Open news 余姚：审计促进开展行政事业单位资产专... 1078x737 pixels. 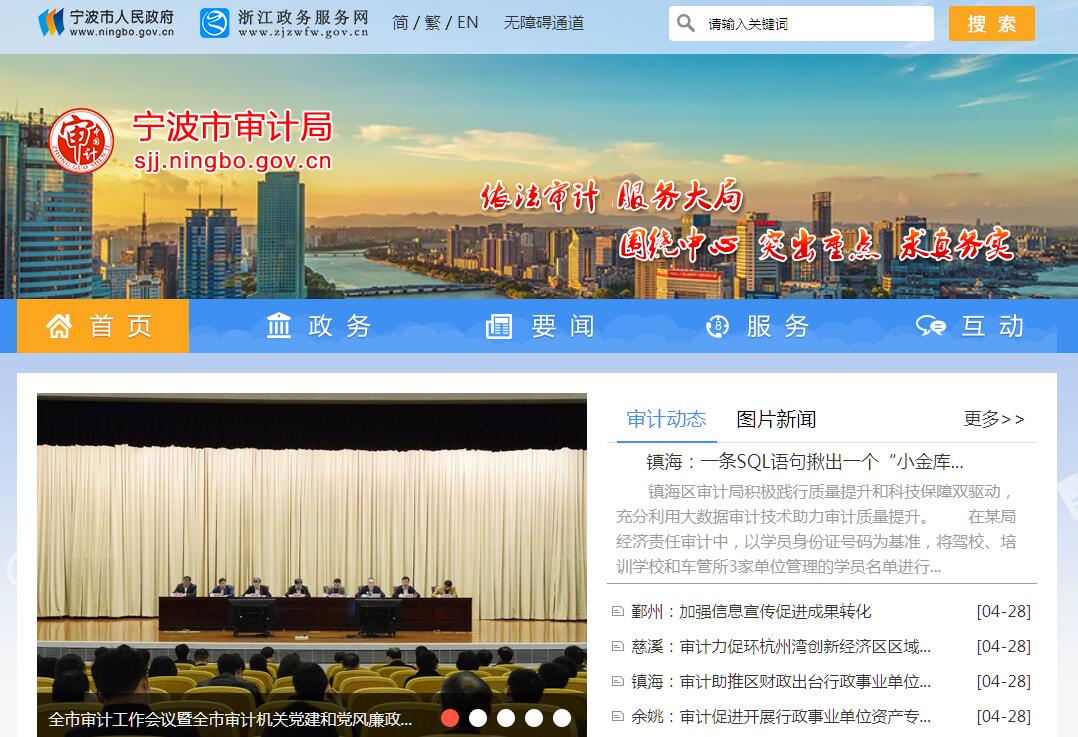pos(781,716)
